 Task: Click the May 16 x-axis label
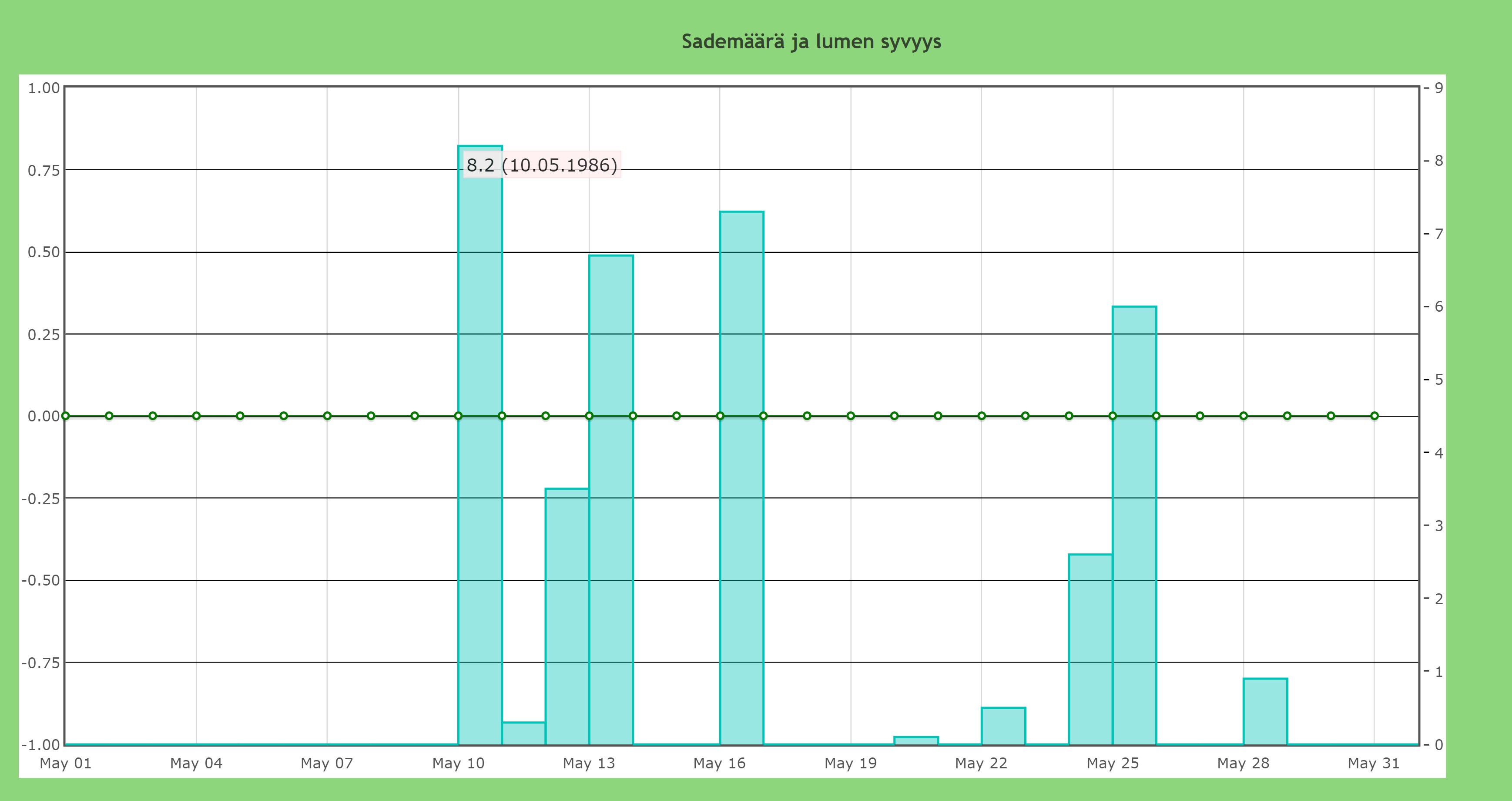[x=719, y=764]
